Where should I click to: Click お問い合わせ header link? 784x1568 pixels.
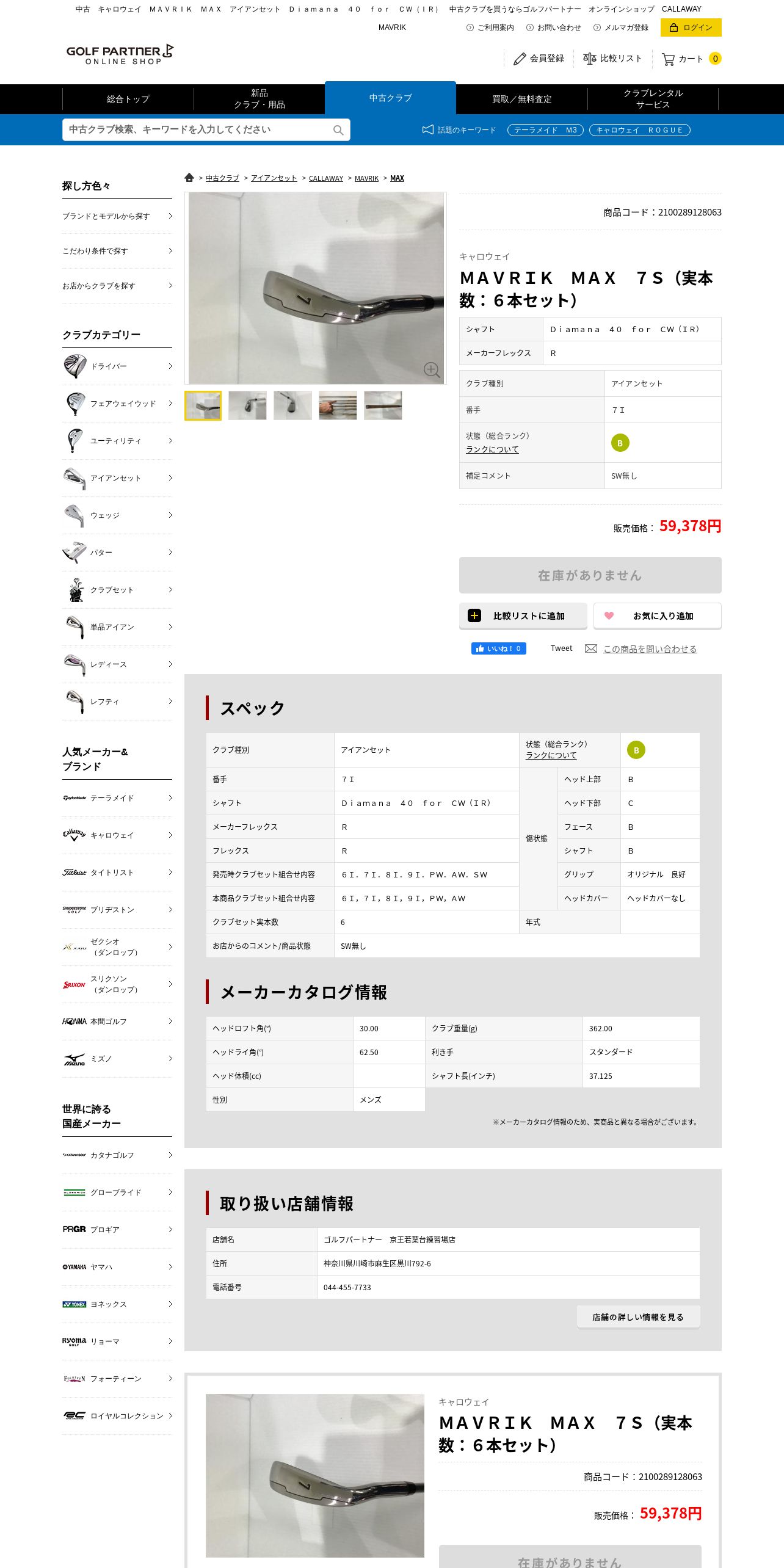pos(554,27)
